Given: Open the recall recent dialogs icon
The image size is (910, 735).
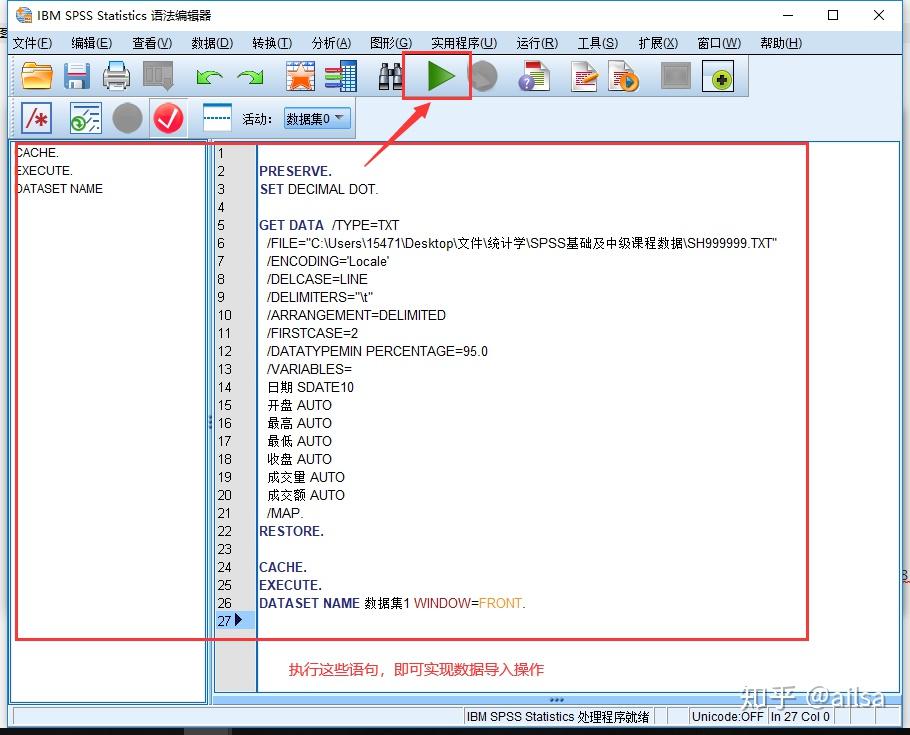Looking at the screenshot, I should click(158, 76).
